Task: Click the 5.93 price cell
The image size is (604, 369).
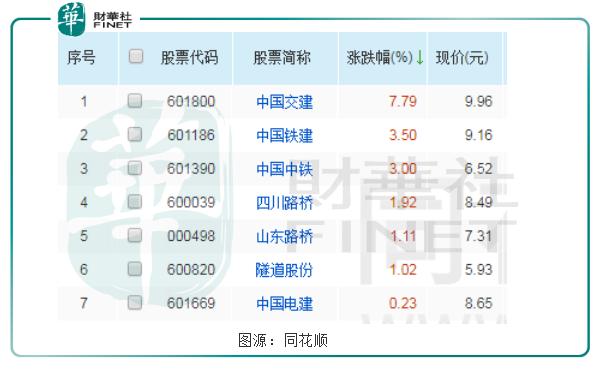Action: [478, 269]
